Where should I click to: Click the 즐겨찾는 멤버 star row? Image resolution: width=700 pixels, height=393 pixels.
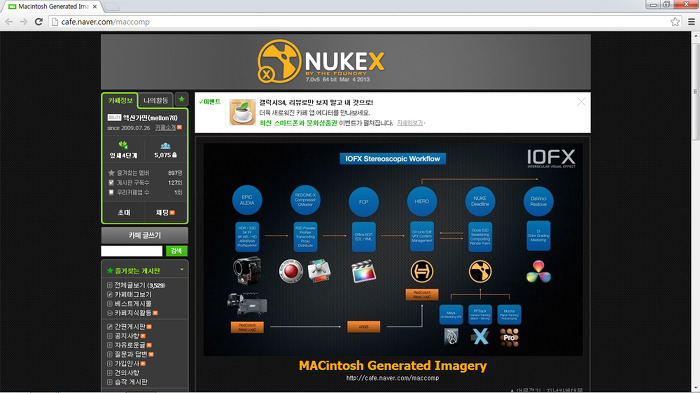(145, 173)
